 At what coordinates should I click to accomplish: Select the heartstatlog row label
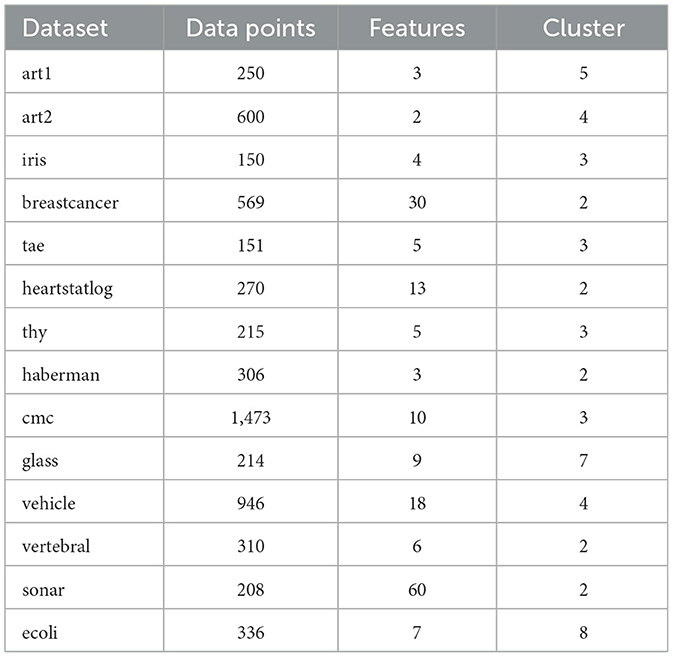67,289
